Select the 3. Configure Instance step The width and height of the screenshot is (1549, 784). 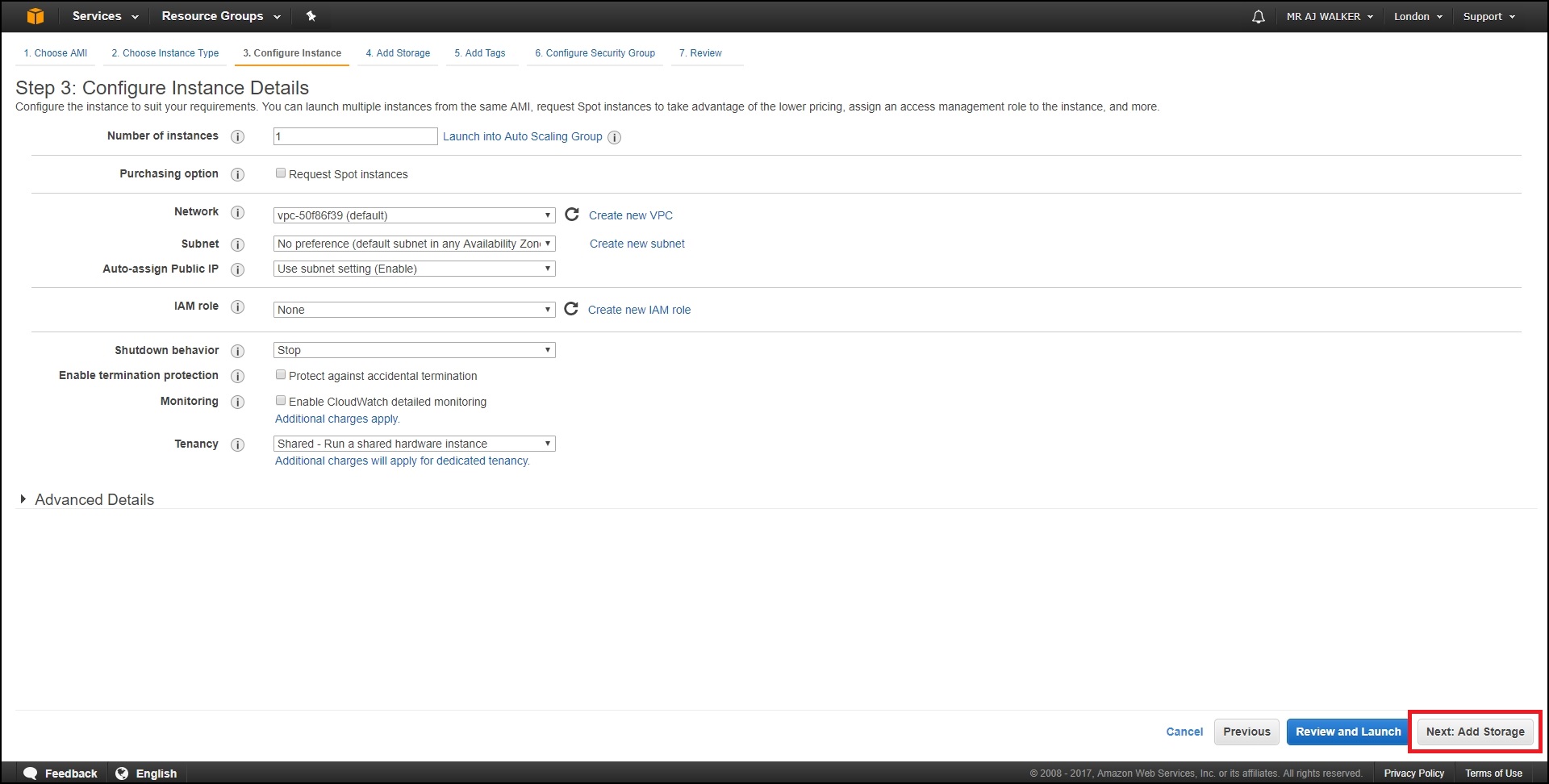(292, 53)
